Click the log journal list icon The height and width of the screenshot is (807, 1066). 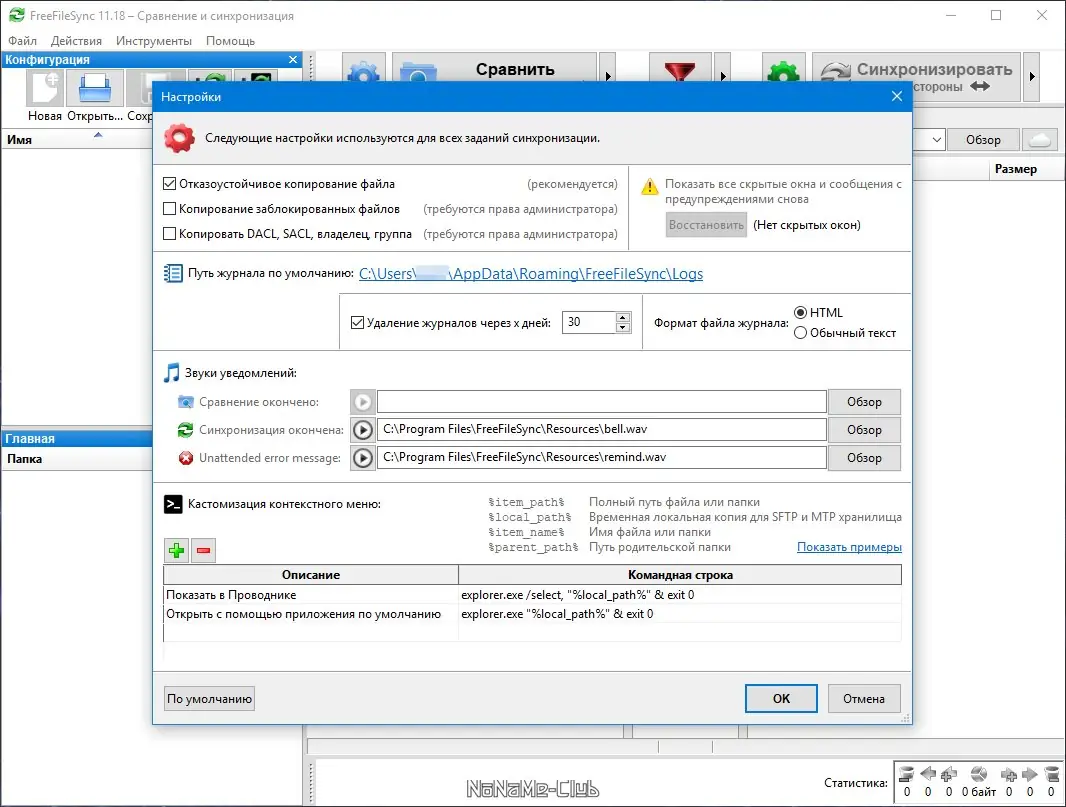173,273
